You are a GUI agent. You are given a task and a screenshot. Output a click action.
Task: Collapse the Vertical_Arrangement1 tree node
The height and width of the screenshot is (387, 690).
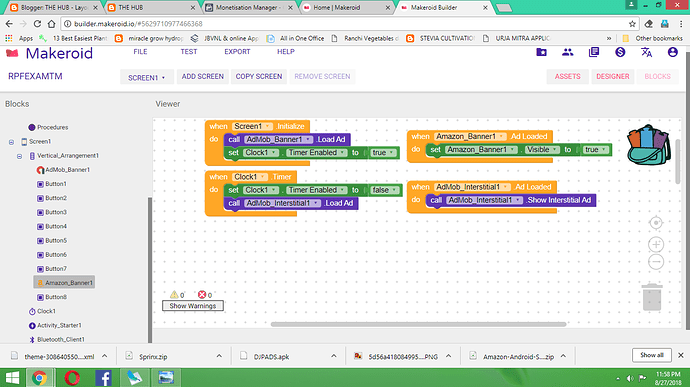click(x=19, y=156)
